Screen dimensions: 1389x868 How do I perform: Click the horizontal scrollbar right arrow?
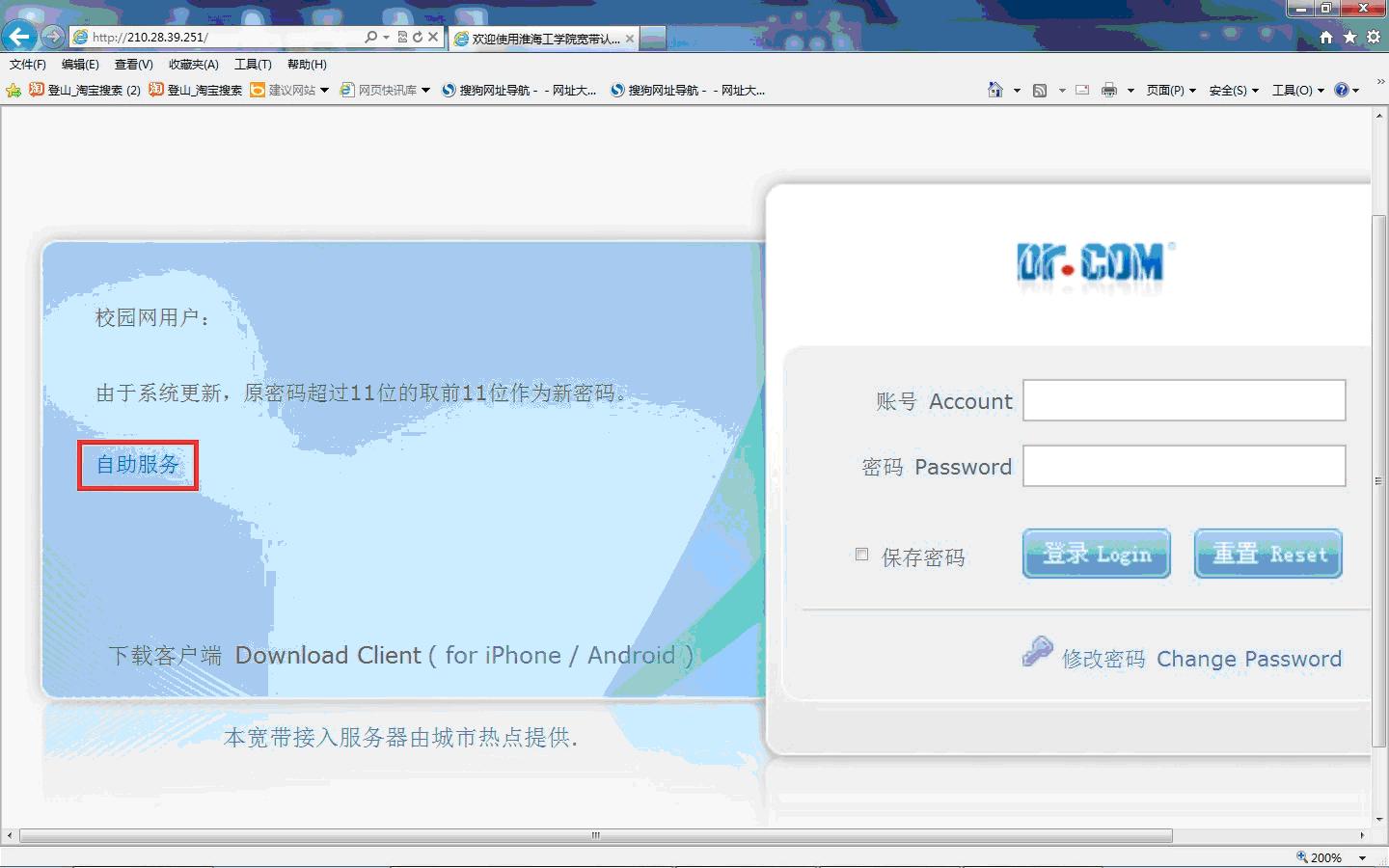(x=1362, y=835)
